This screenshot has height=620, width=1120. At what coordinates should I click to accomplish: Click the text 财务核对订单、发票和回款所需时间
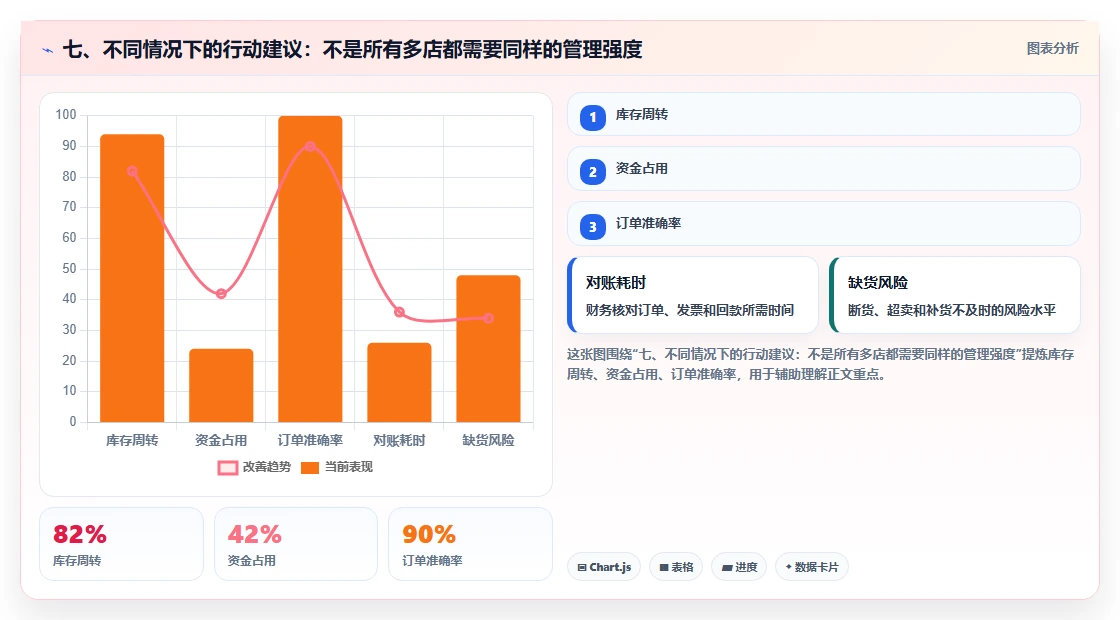click(690, 310)
